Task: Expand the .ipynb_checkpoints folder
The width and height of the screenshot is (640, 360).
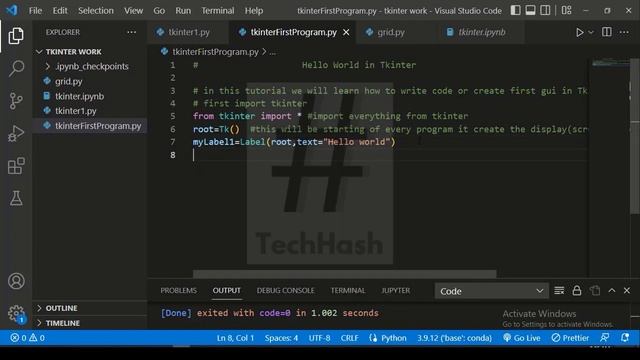Action: pyautogui.click(x=90, y=66)
